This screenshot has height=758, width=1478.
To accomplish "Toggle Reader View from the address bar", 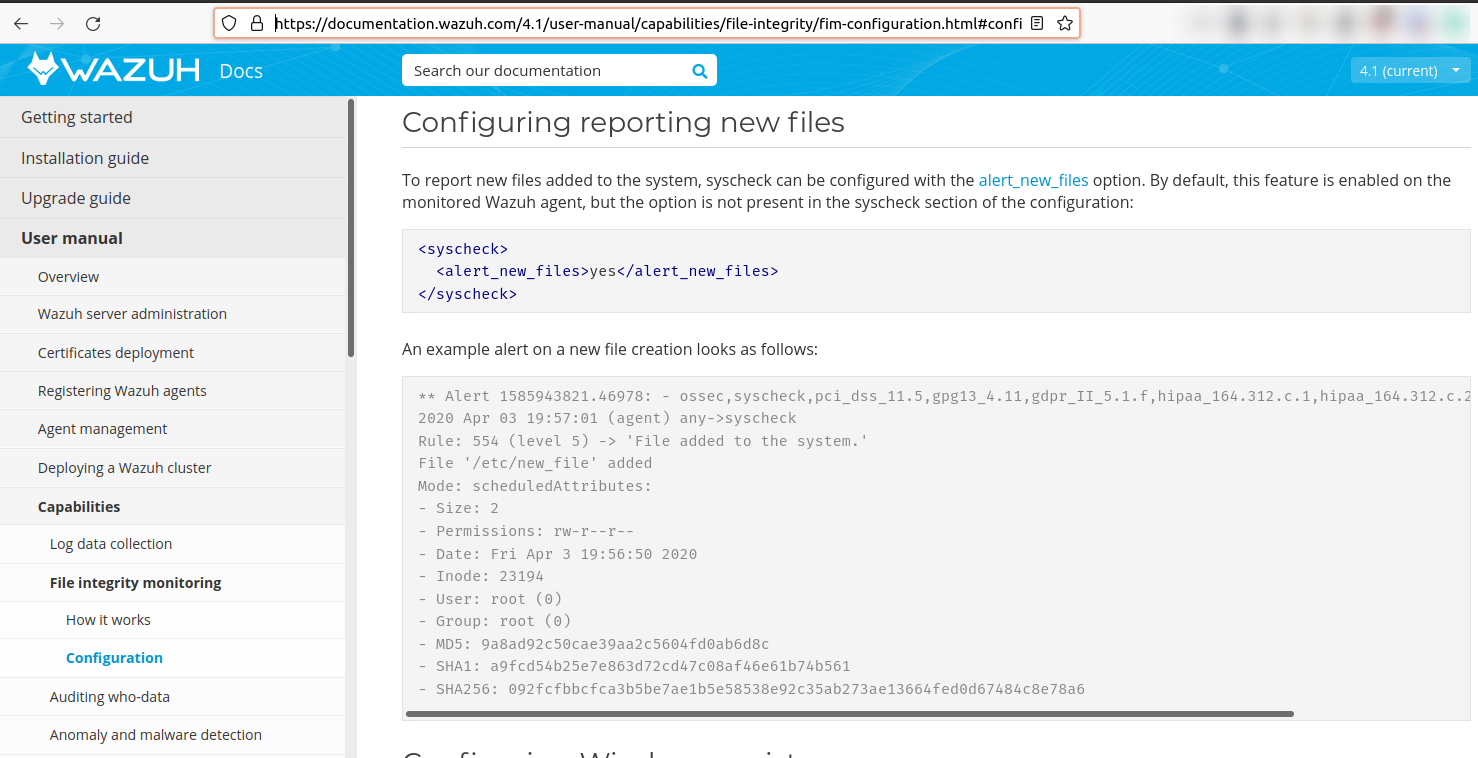I will 1037,23.
